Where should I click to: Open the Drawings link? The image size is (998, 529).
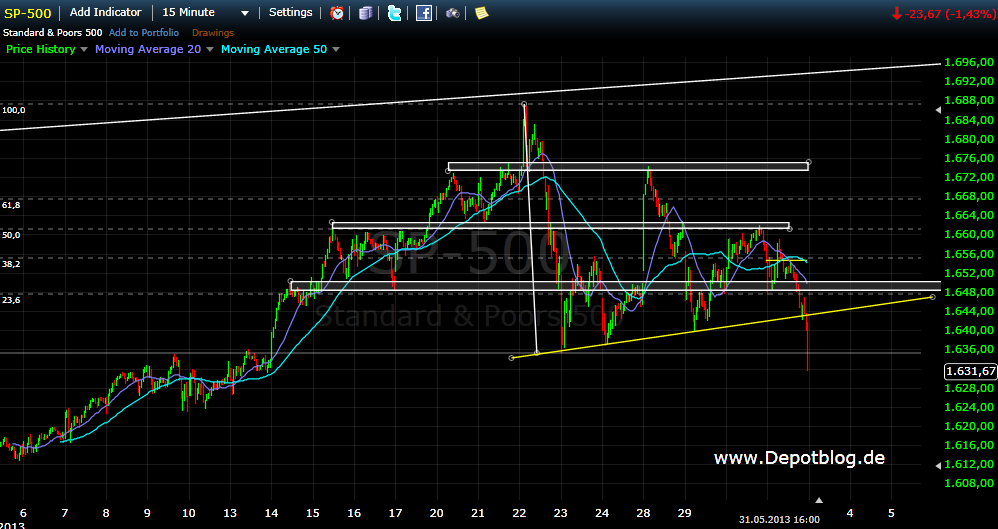click(213, 32)
